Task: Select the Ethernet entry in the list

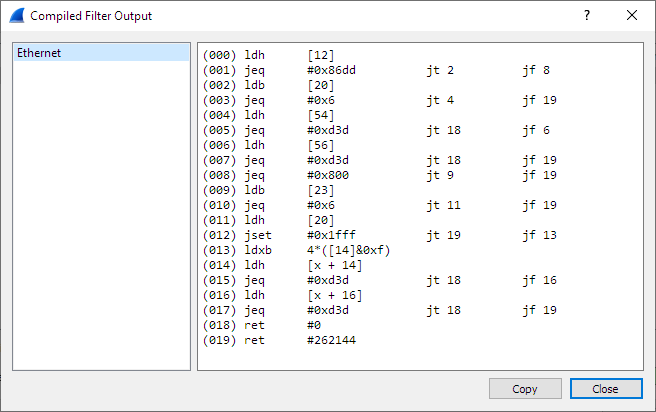Action: click(x=39, y=53)
